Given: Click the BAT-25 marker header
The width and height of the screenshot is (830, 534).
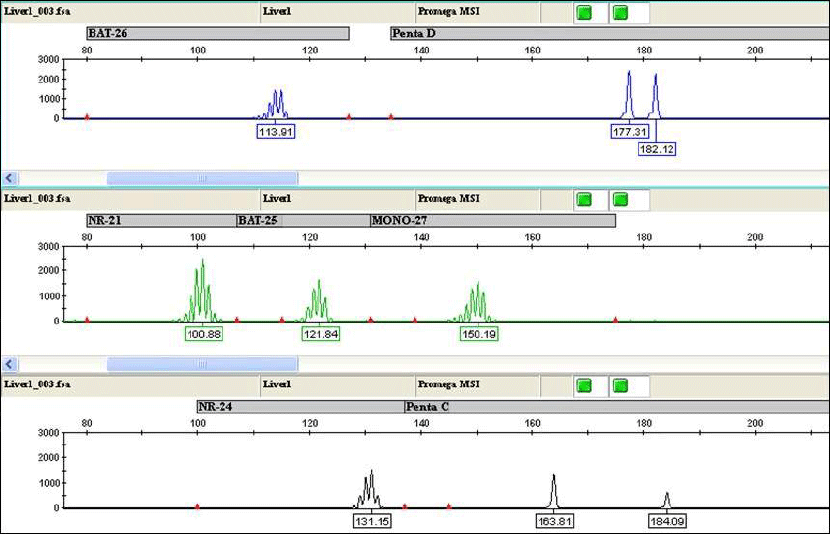Looking at the screenshot, I should click(x=302, y=220).
